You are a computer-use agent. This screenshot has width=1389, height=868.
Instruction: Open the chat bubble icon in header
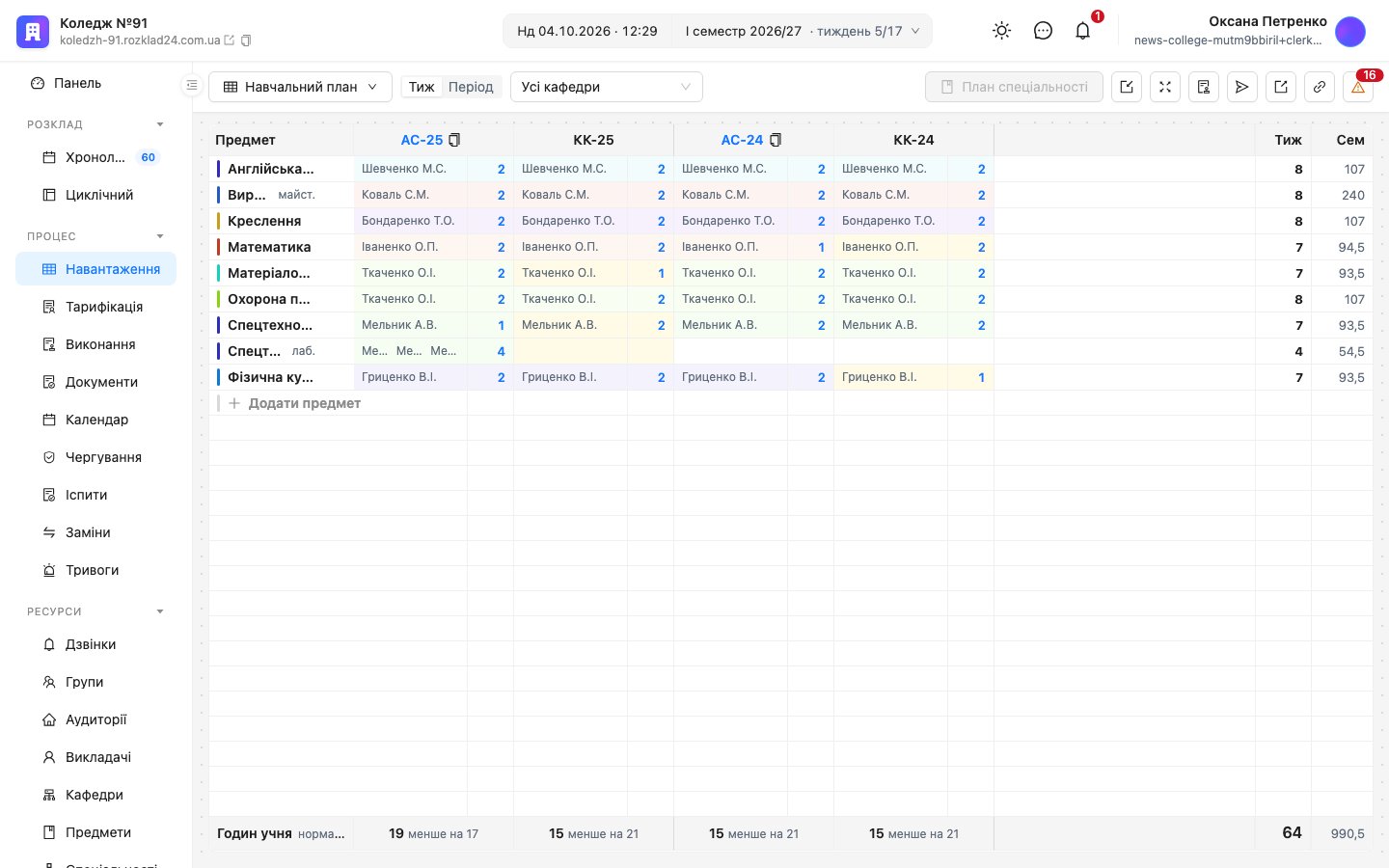[1043, 31]
